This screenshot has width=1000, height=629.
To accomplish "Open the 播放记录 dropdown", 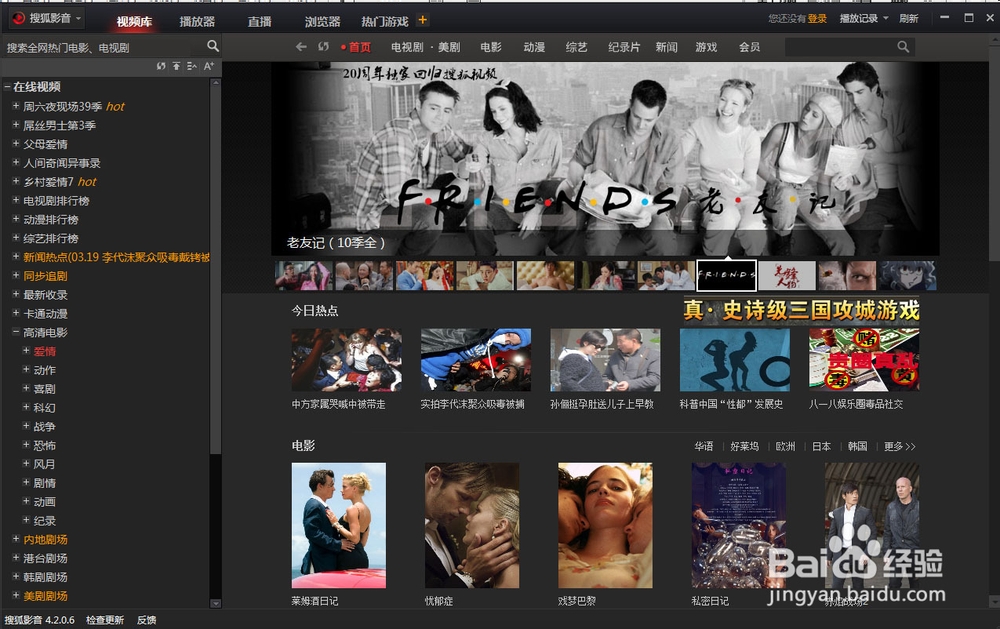I will [x=864, y=18].
